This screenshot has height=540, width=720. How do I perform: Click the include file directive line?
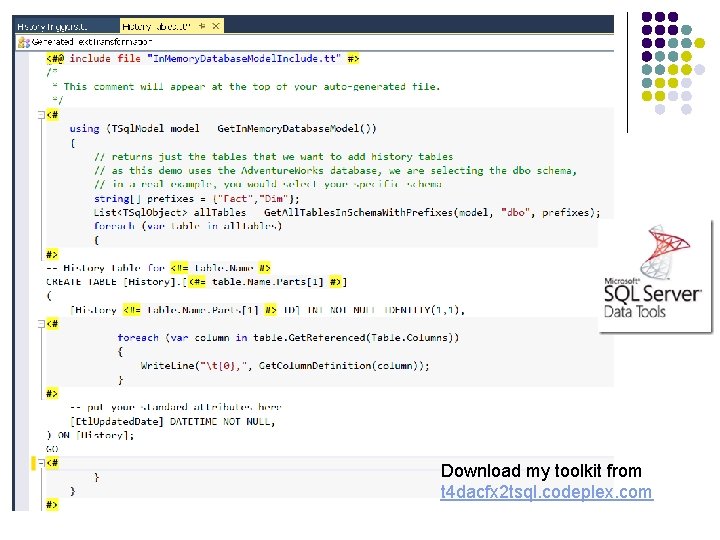coord(202,59)
